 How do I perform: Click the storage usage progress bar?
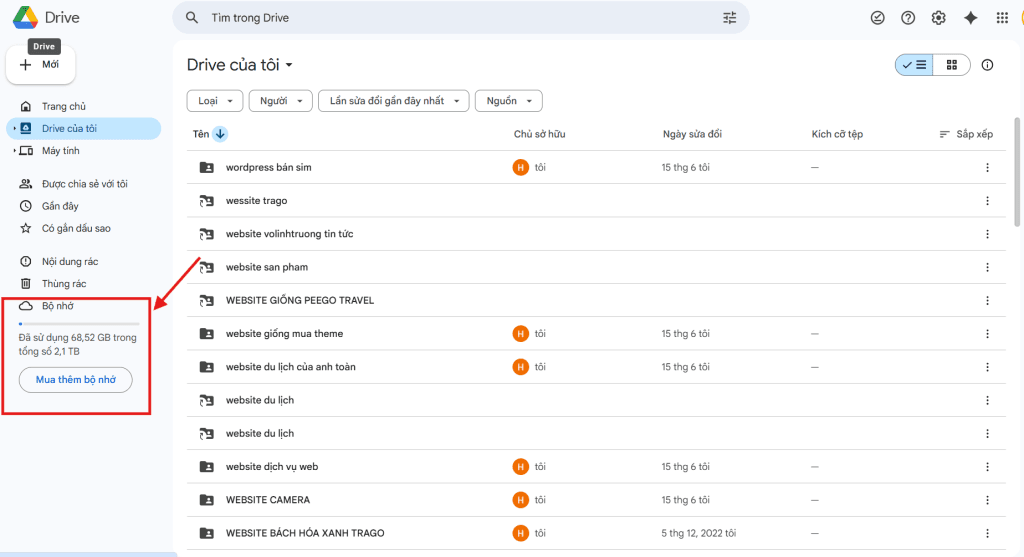click(x=79, y=324)
